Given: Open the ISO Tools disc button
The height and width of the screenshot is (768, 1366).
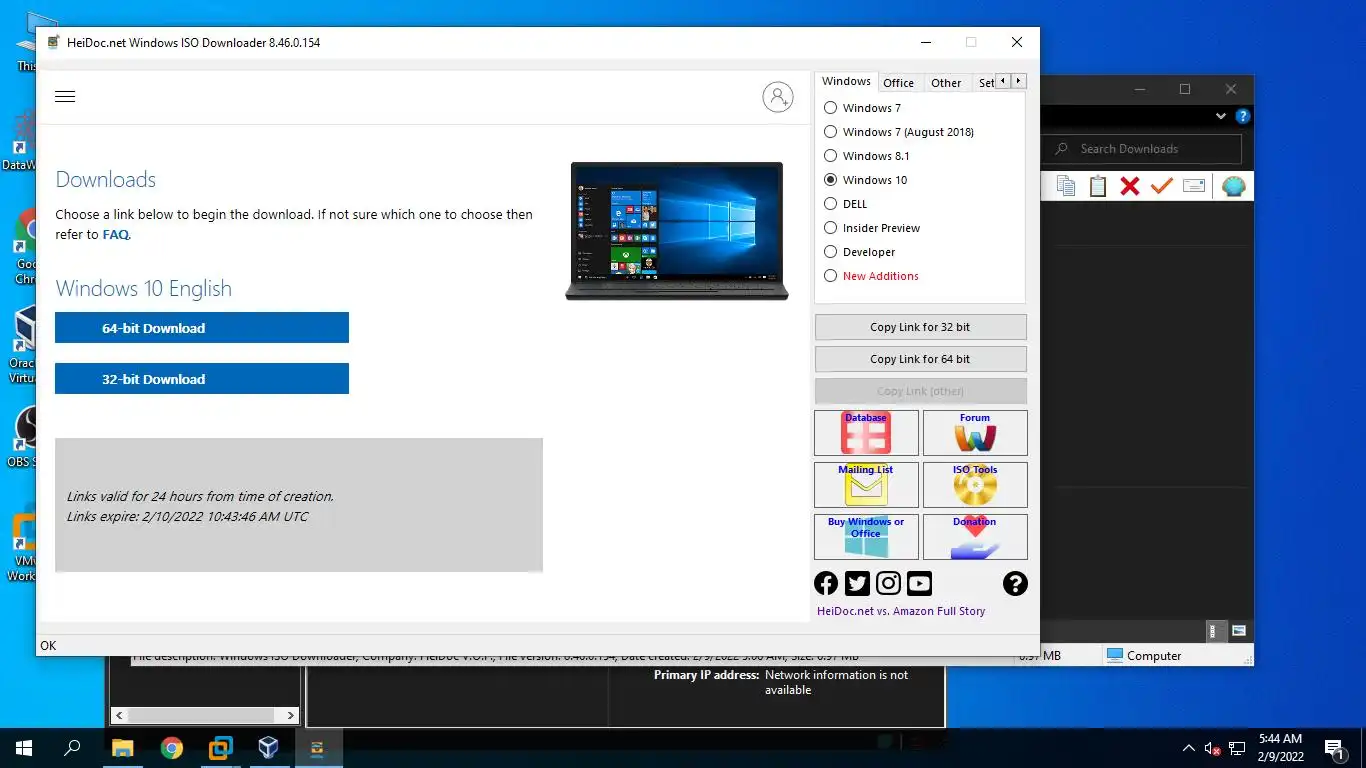Looking at the screenshot, I should (x=975, y=485).
